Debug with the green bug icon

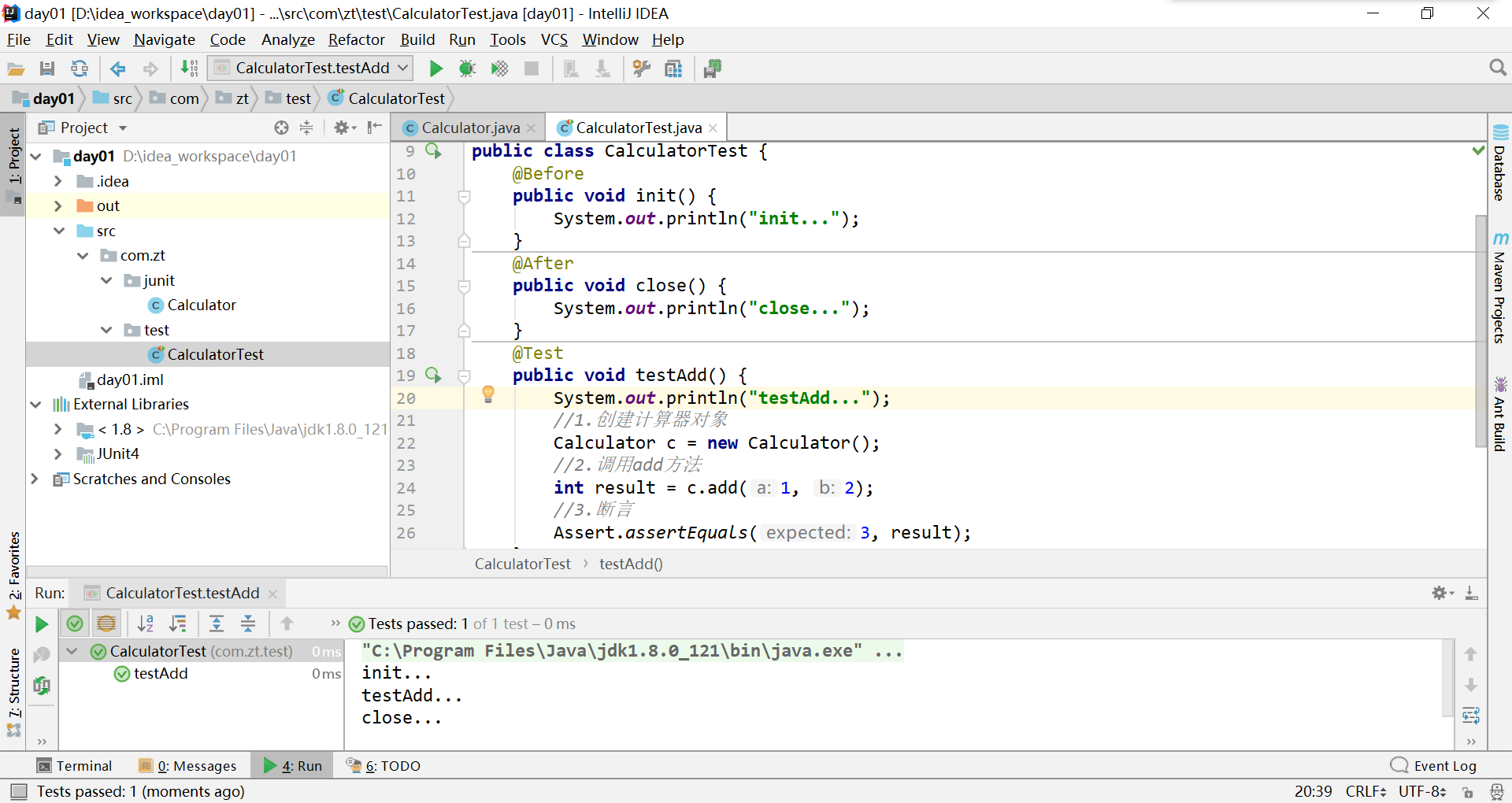467,69
